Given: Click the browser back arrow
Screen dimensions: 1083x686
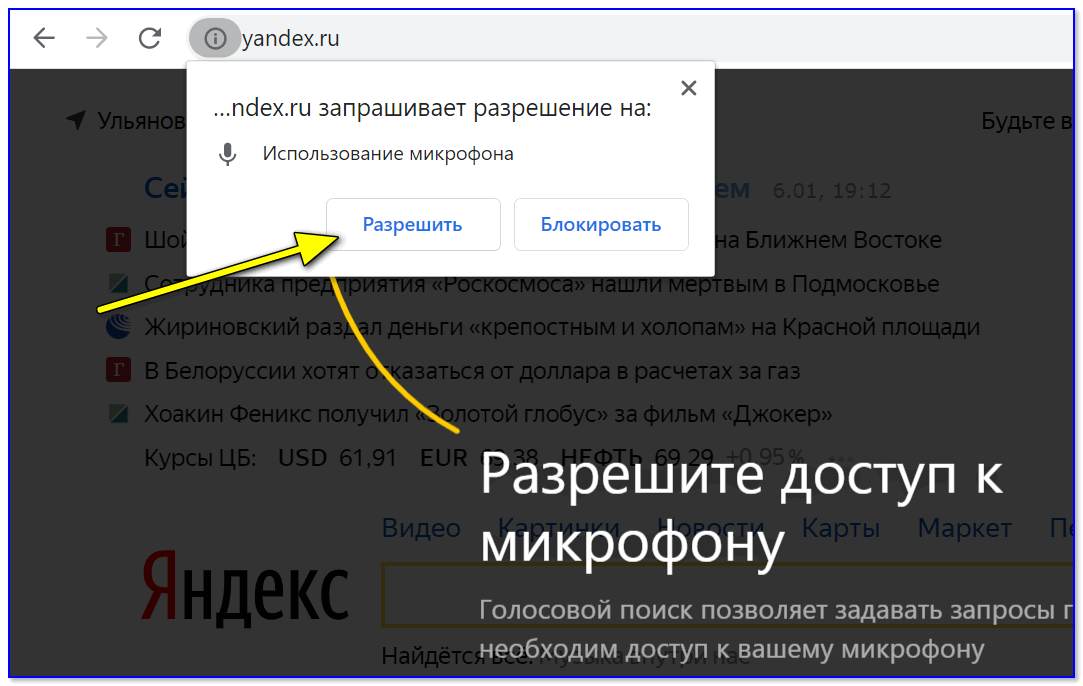Looking at the screenshot, I should point(44,39).
